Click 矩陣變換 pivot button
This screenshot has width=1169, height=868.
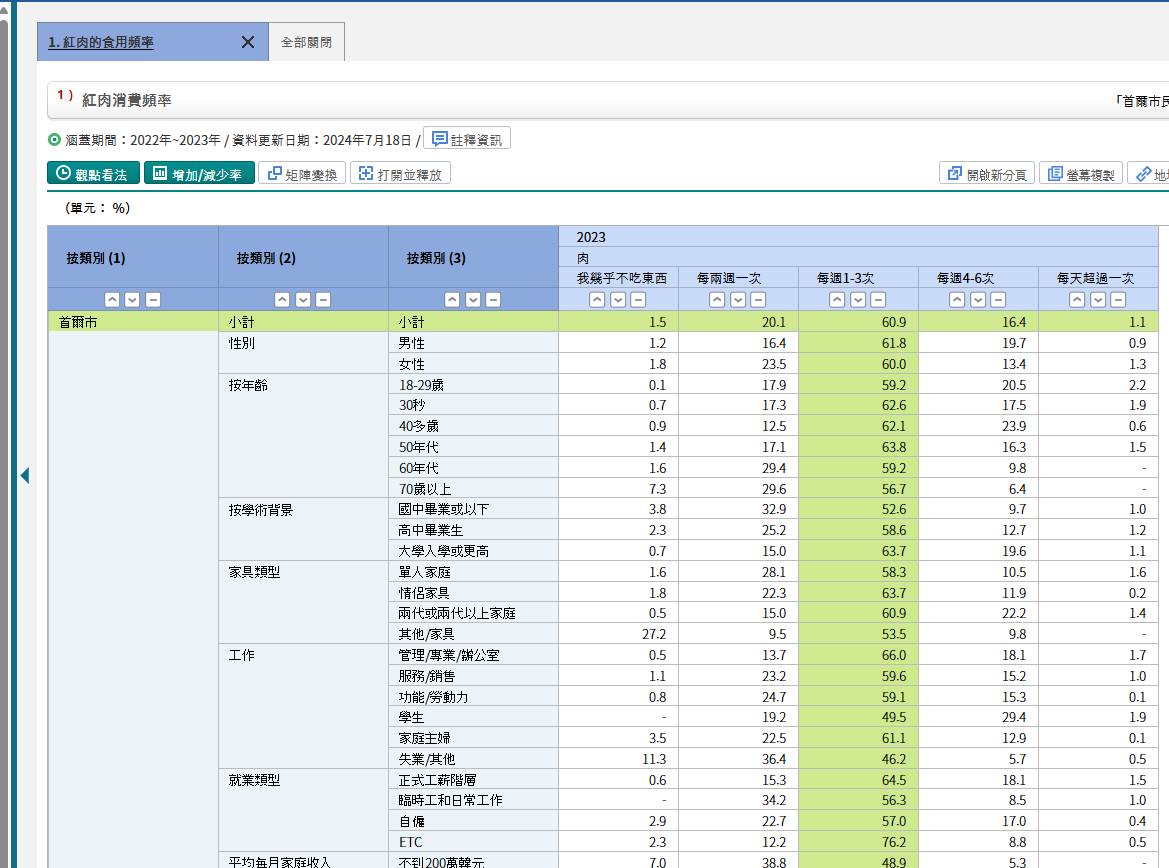click(303, 173)
